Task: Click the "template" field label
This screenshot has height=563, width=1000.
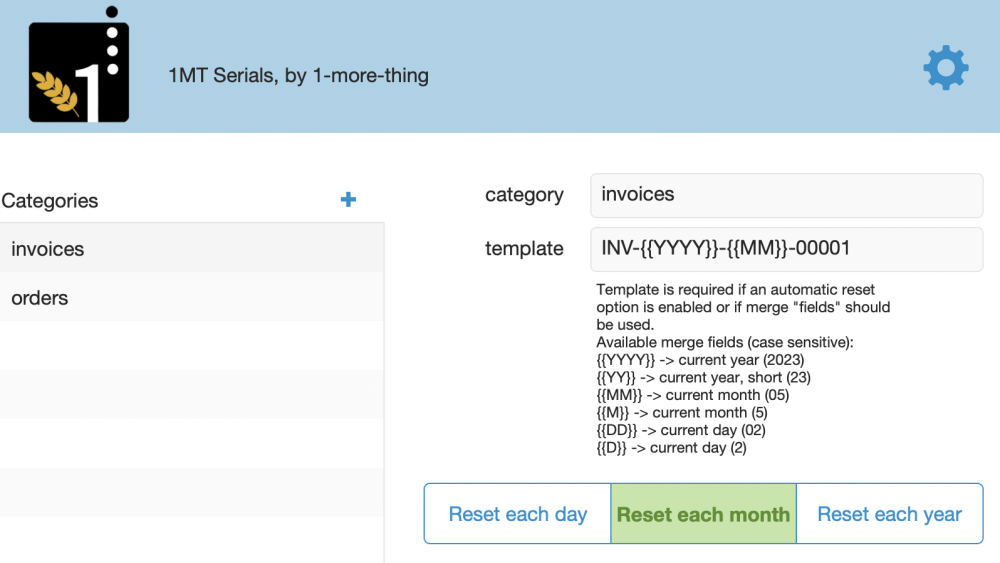Action: 524,249
